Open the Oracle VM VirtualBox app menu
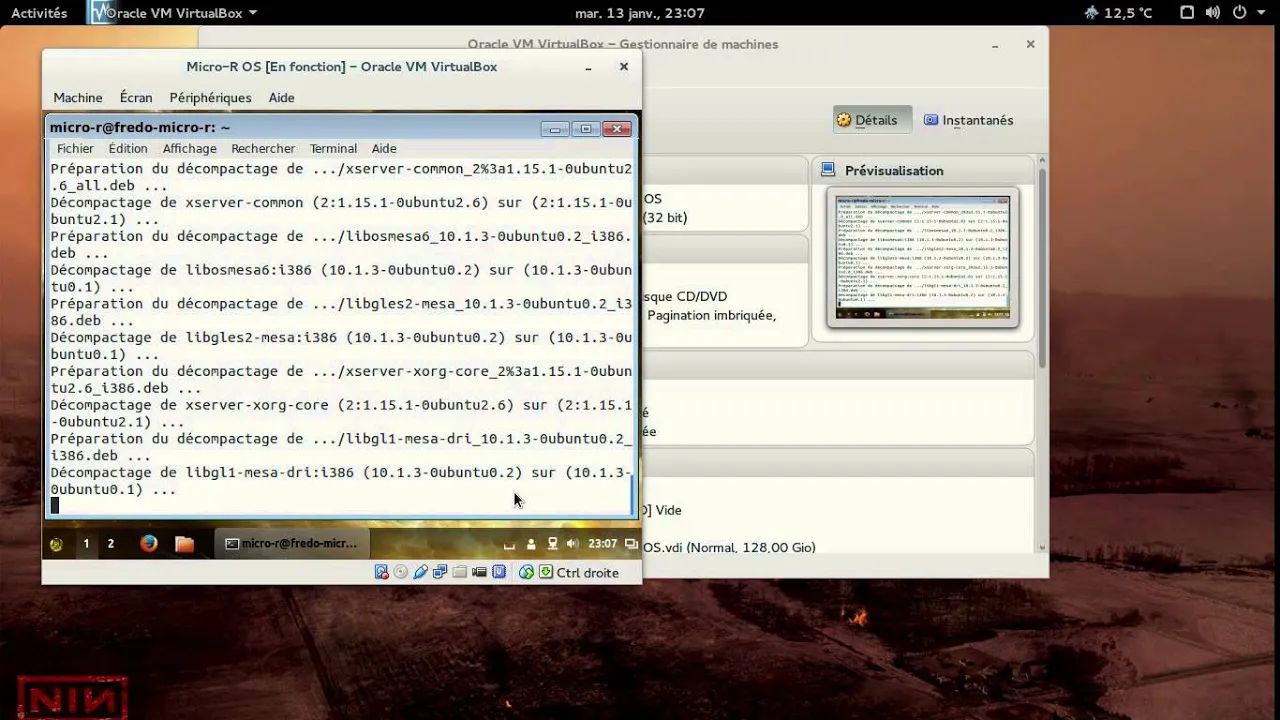The image size is (1280, 720). click(173, 13)
